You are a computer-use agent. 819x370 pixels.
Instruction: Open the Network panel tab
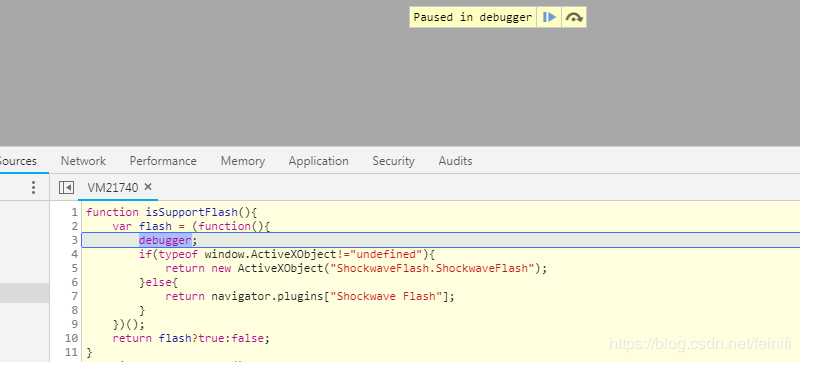coord(83,161)
